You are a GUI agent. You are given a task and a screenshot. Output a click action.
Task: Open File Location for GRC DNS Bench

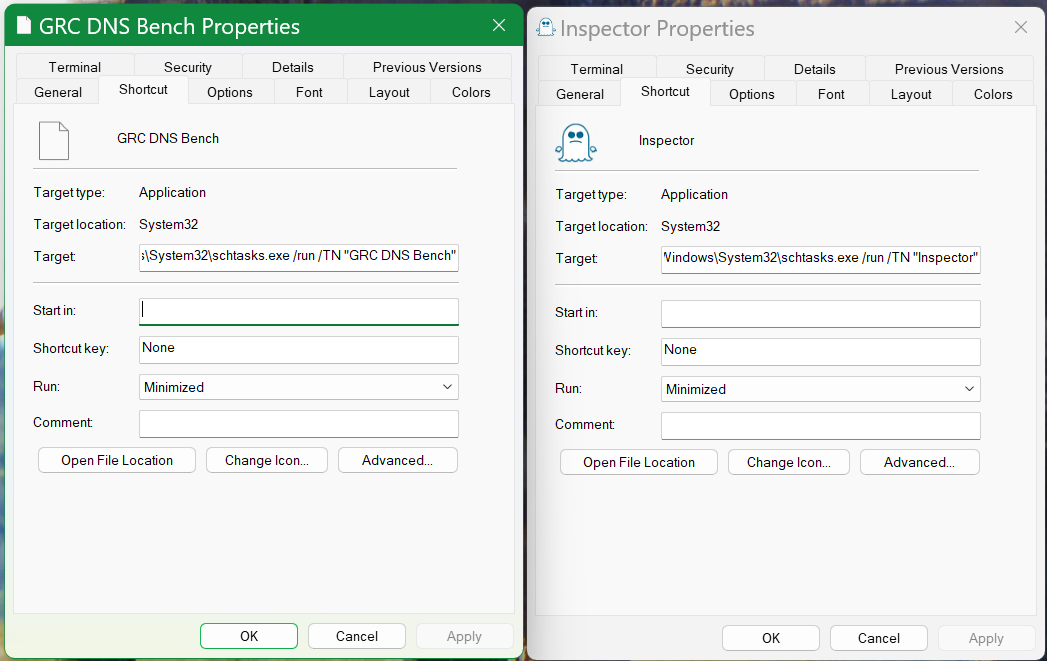tap(117, 460)
